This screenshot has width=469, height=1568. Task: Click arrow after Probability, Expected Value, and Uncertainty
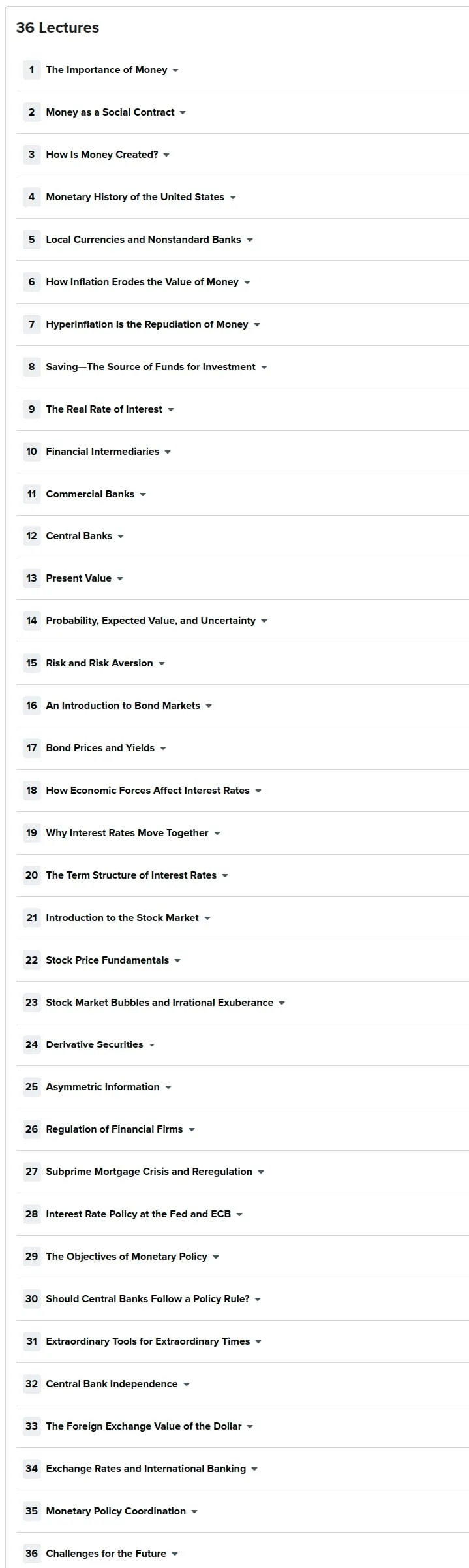coord(264,621)
